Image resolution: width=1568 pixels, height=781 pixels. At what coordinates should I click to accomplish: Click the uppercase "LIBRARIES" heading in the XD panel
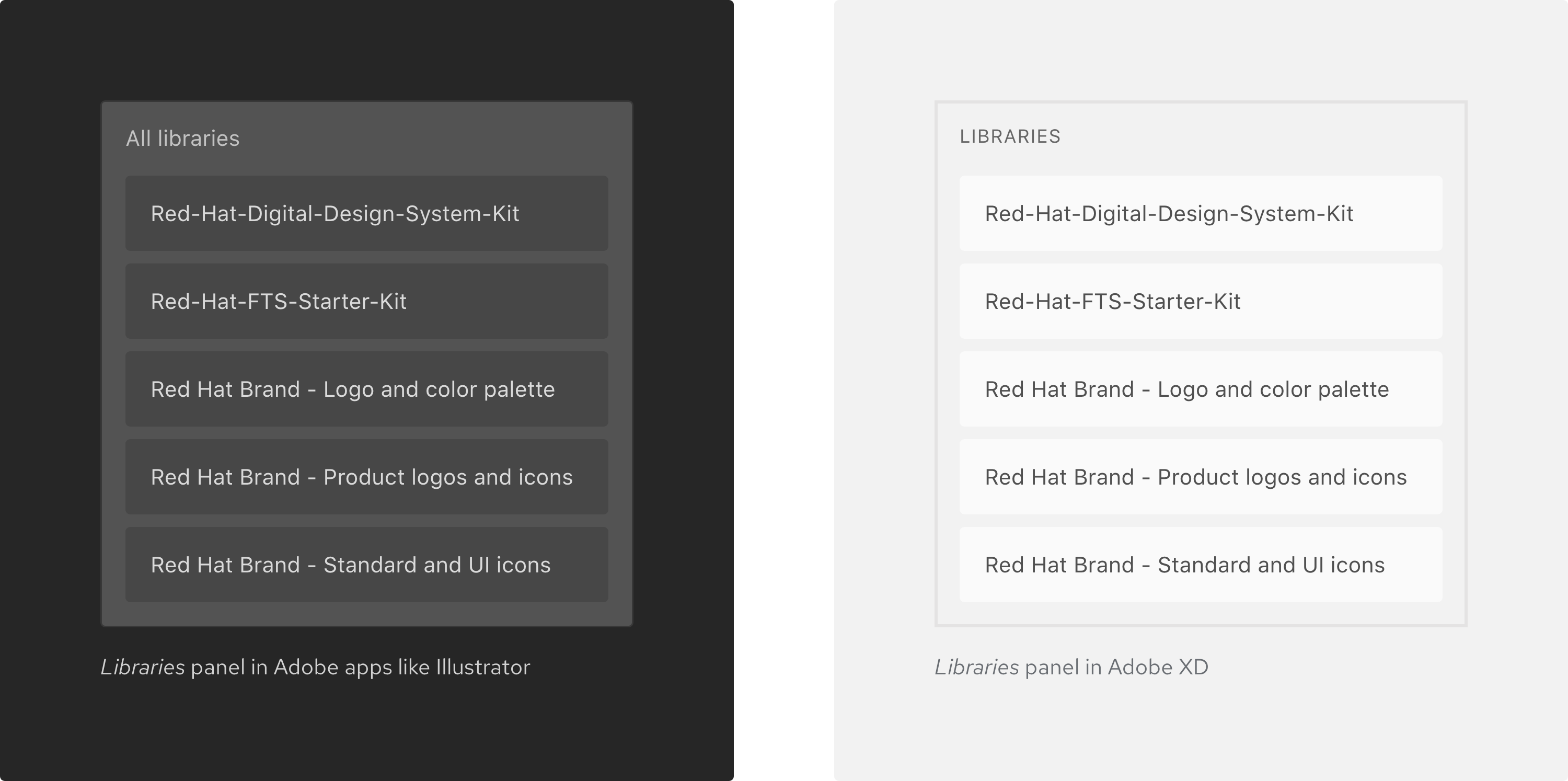point(1010,136)
